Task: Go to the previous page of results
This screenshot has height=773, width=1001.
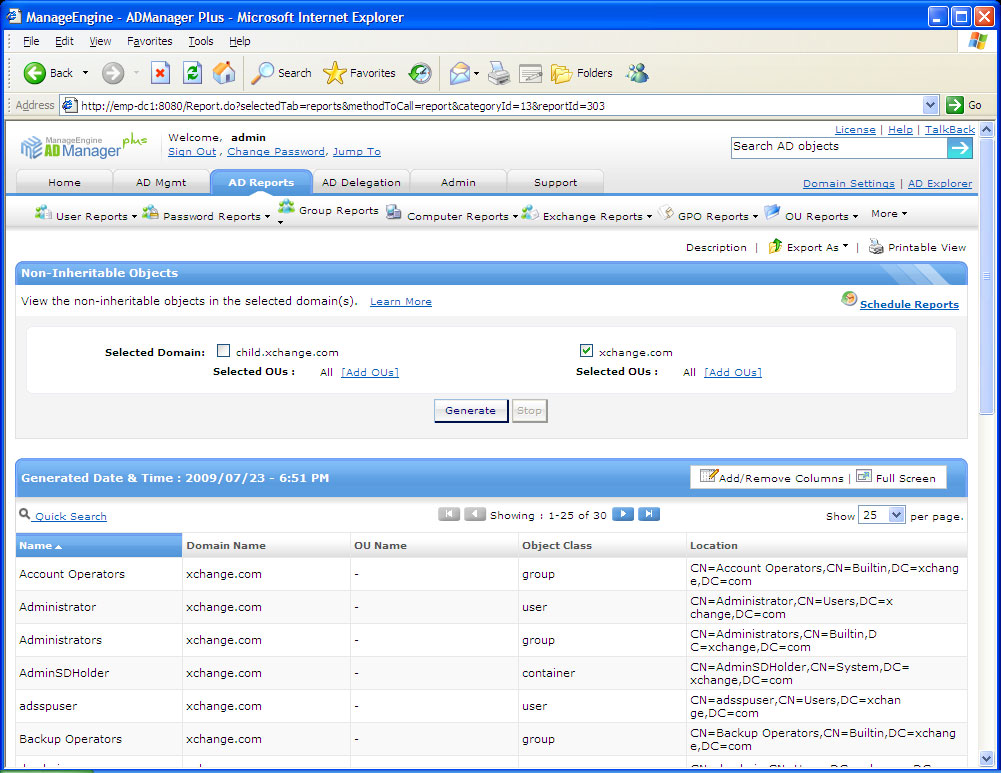Action: tap(474, 514)
